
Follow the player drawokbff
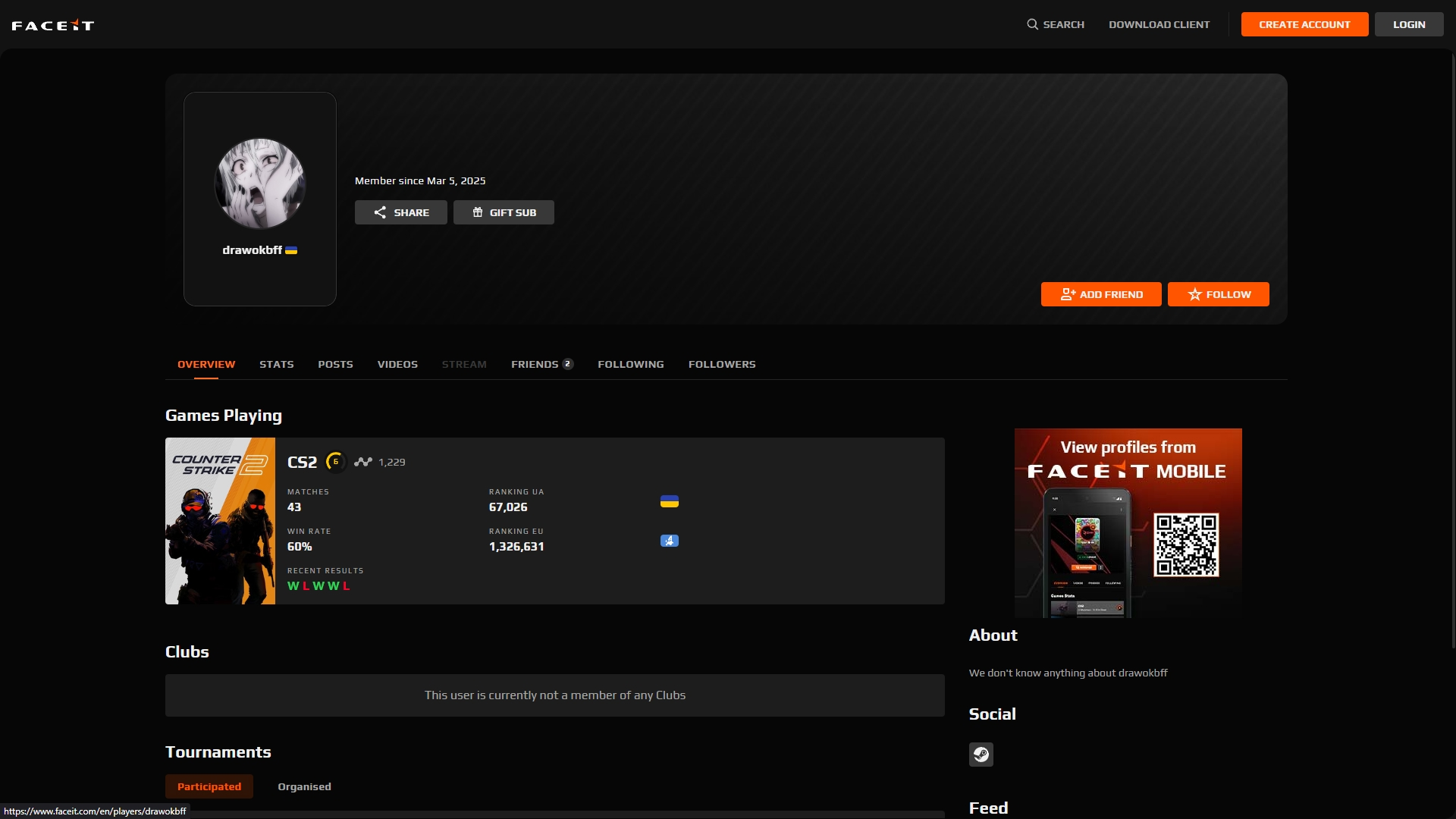pos(1219,294)
